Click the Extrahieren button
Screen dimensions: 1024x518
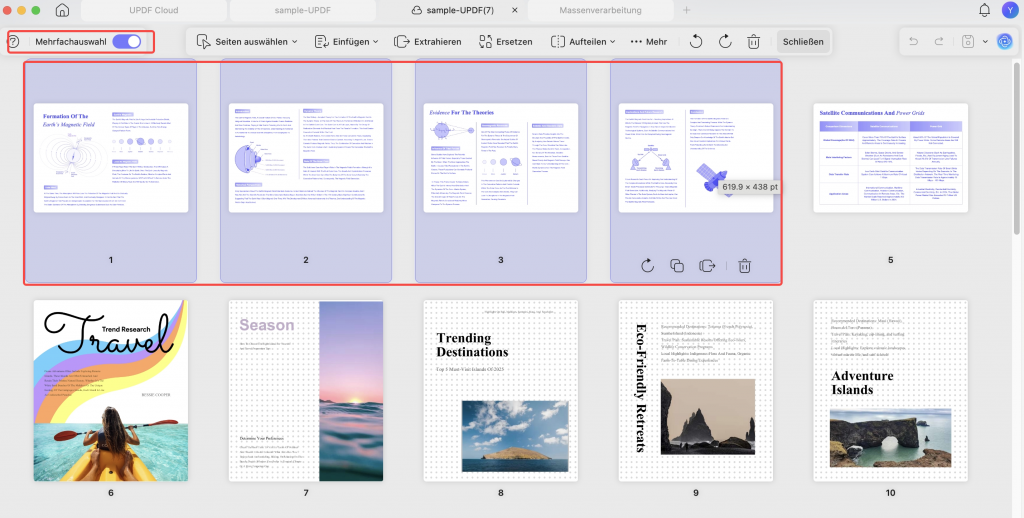pos(428,42)
